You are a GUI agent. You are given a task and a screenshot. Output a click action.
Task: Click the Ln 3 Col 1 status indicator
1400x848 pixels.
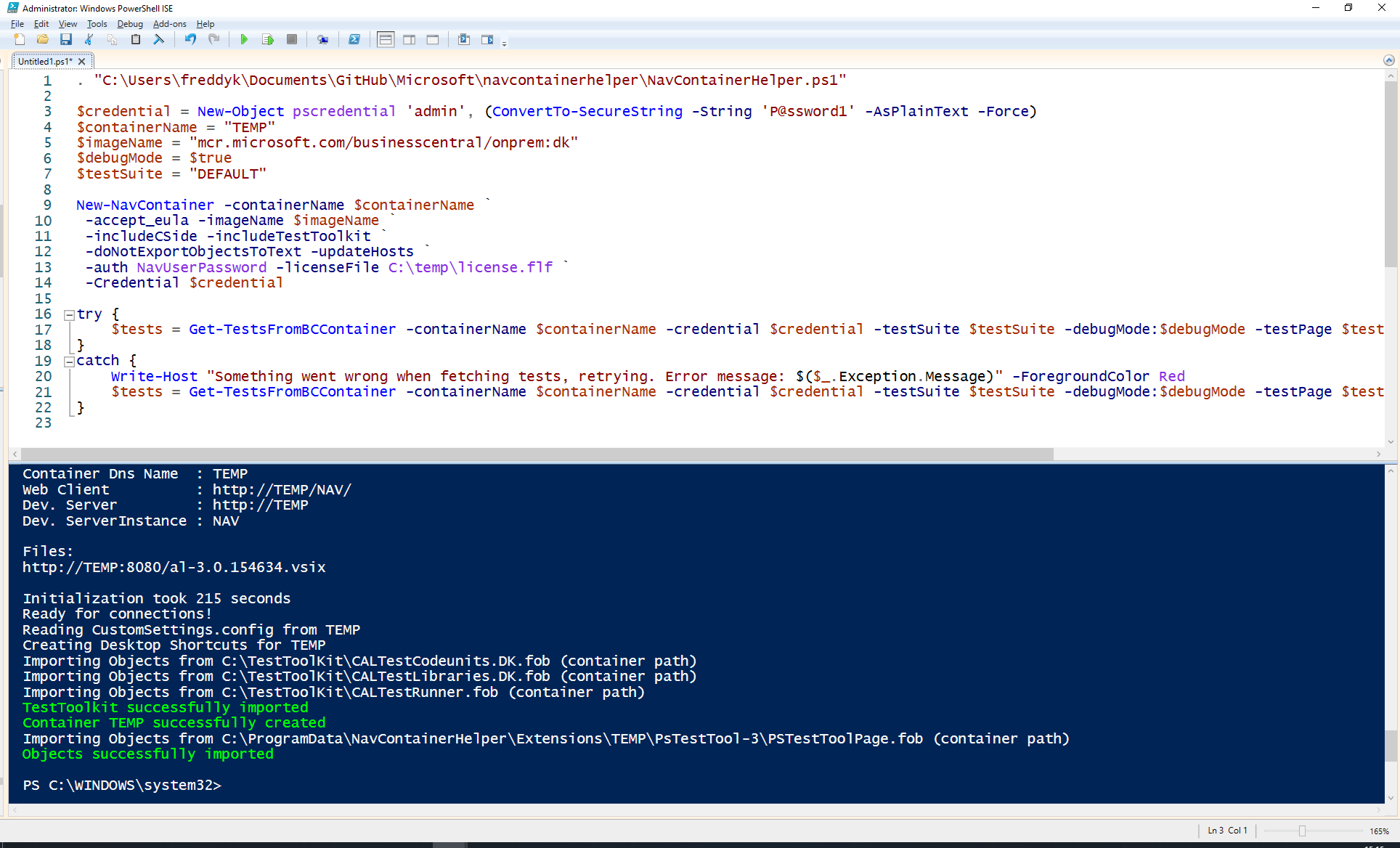[1227, 831]
